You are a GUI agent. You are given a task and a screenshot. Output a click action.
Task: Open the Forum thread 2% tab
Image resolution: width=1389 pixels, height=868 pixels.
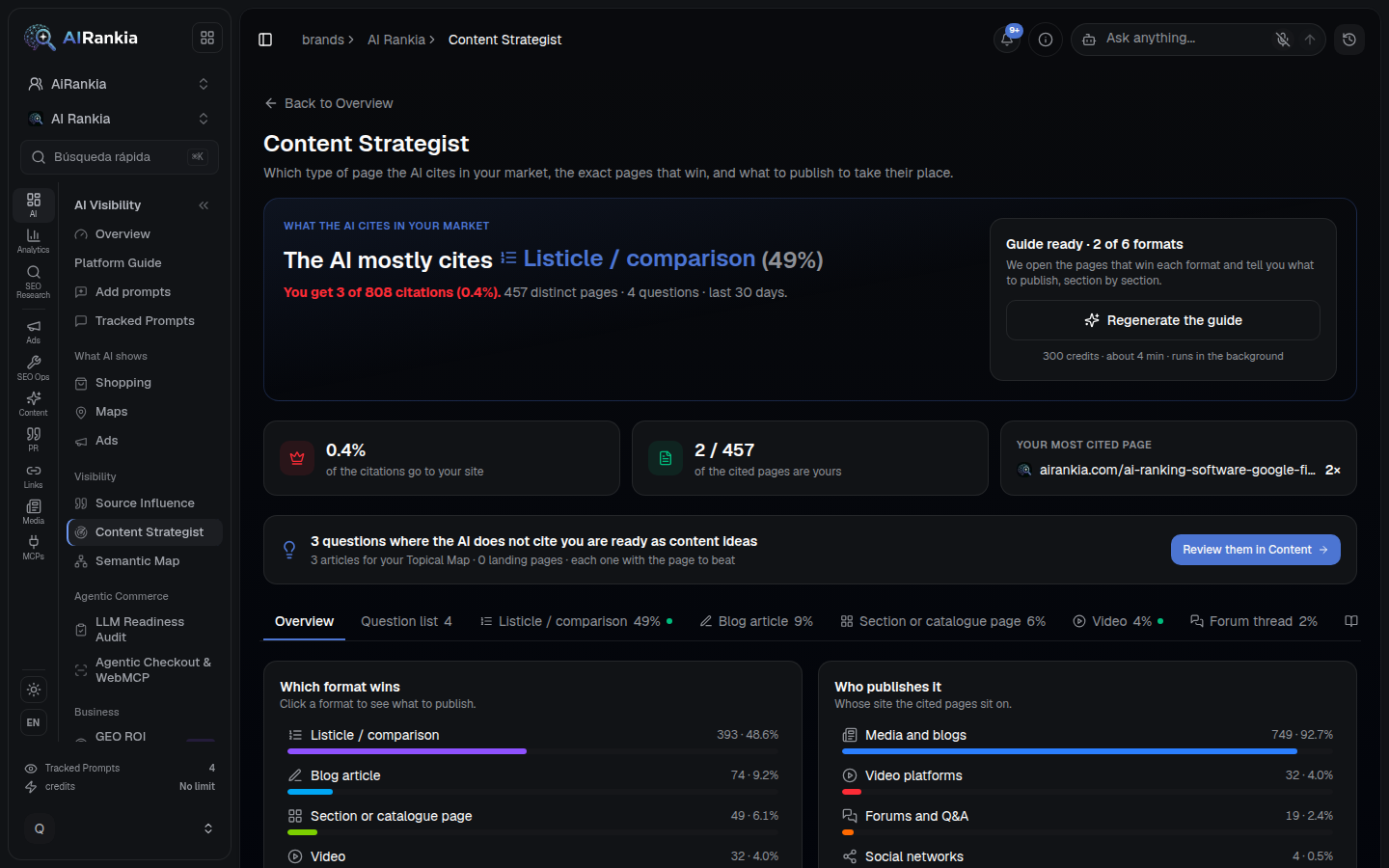coord(1254,621)
